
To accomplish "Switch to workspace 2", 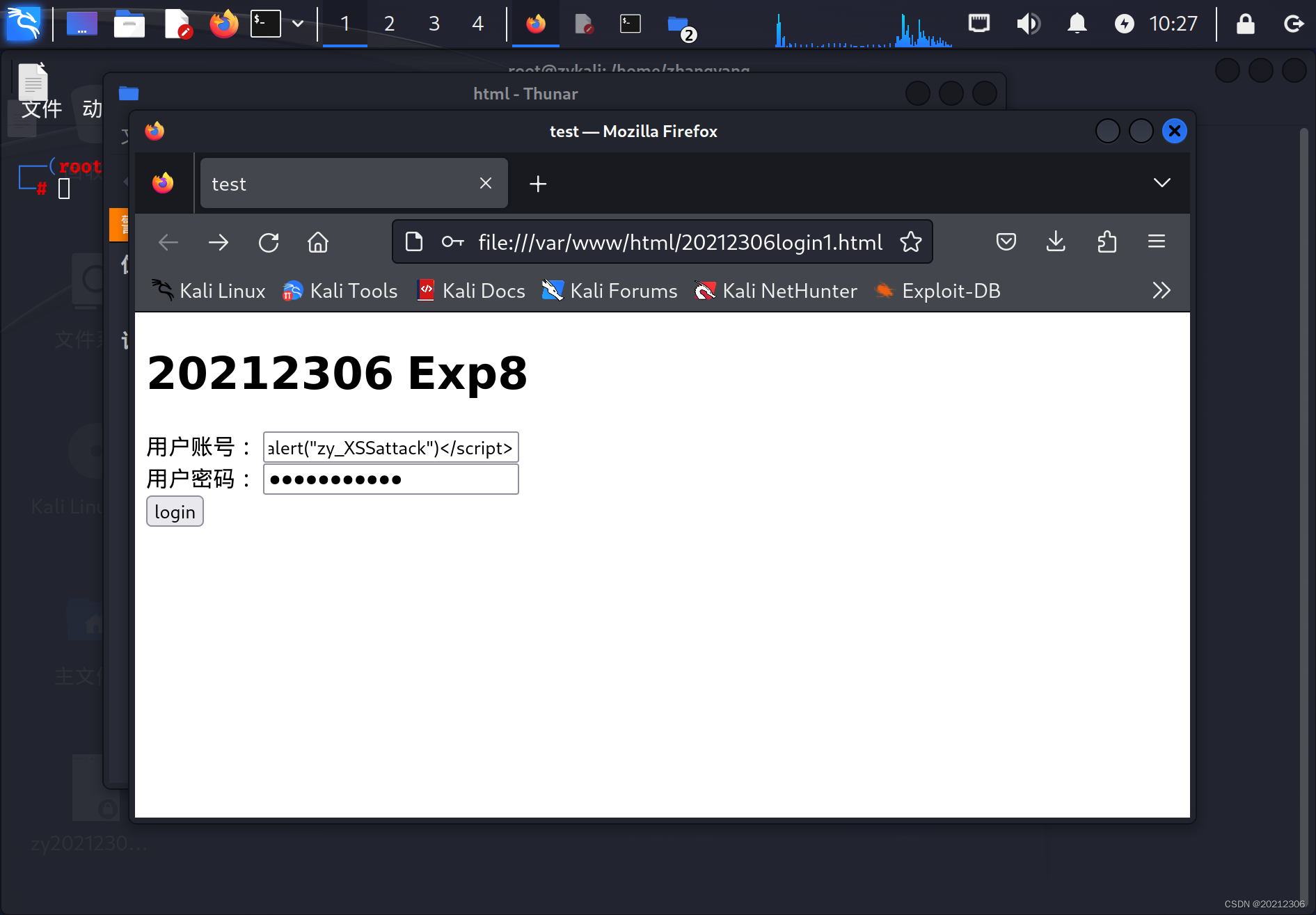I will point(390,24).
